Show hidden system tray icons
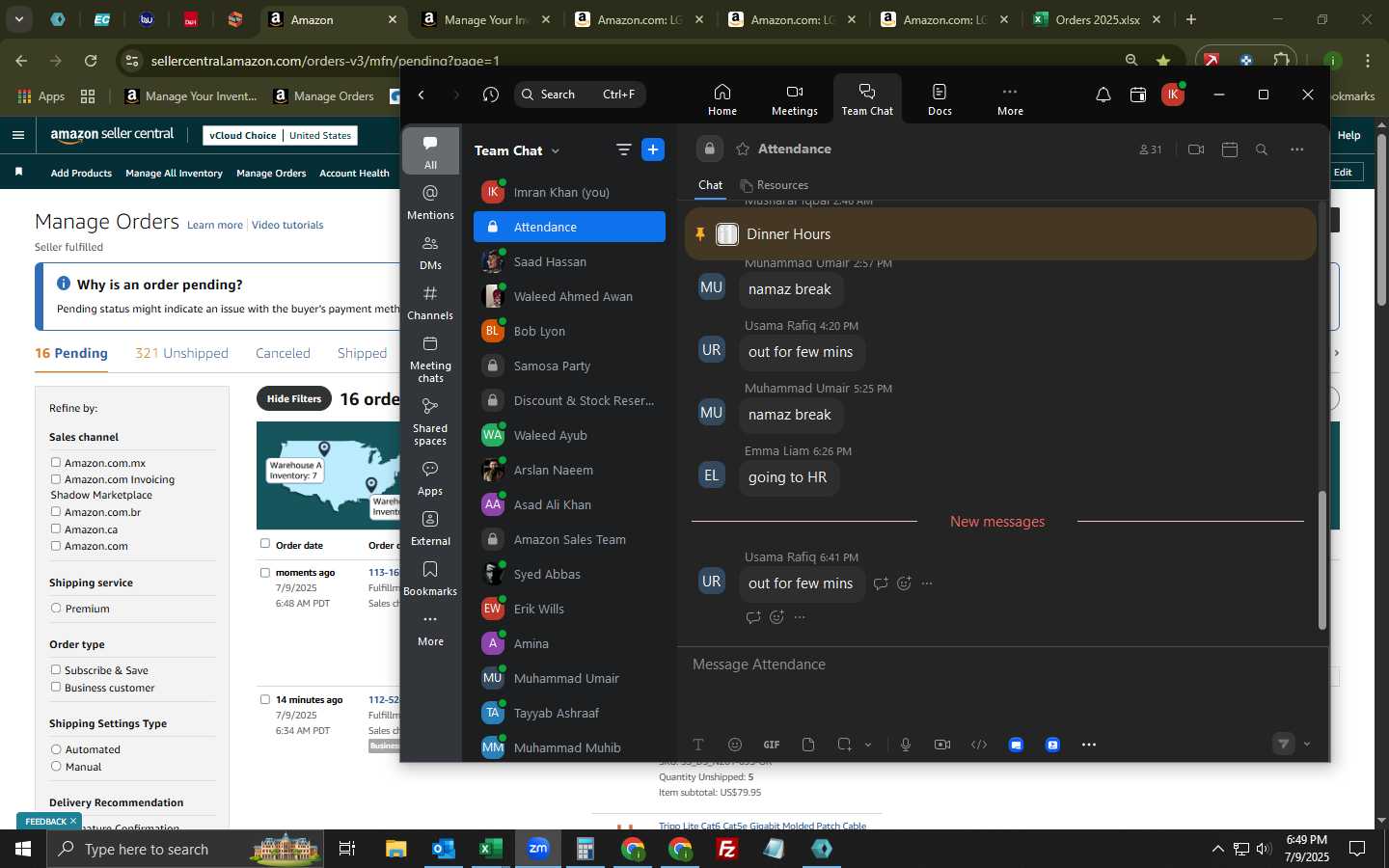 [1217, 849]
